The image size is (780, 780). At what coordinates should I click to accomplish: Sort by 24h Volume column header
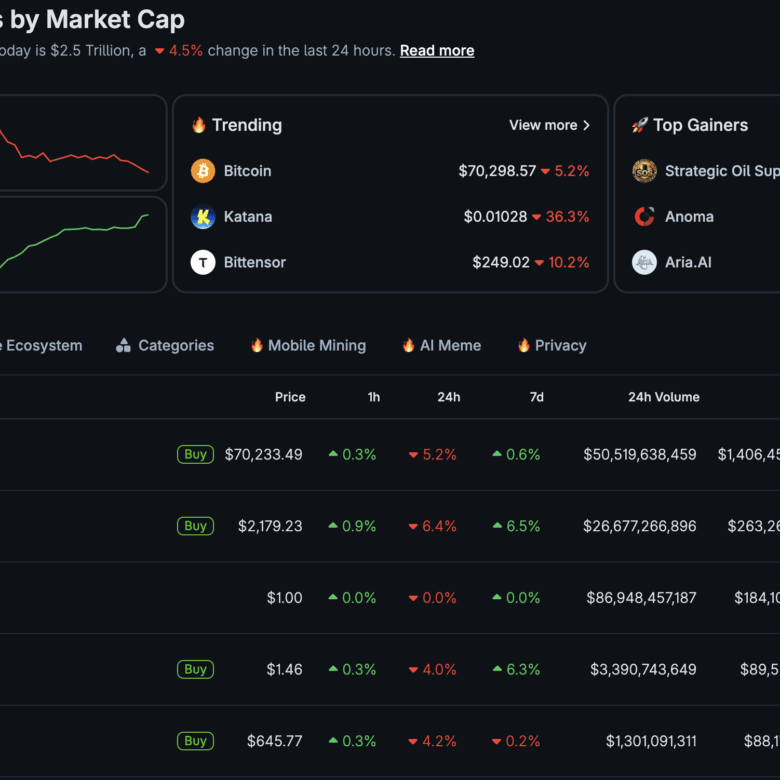point(663,397)
